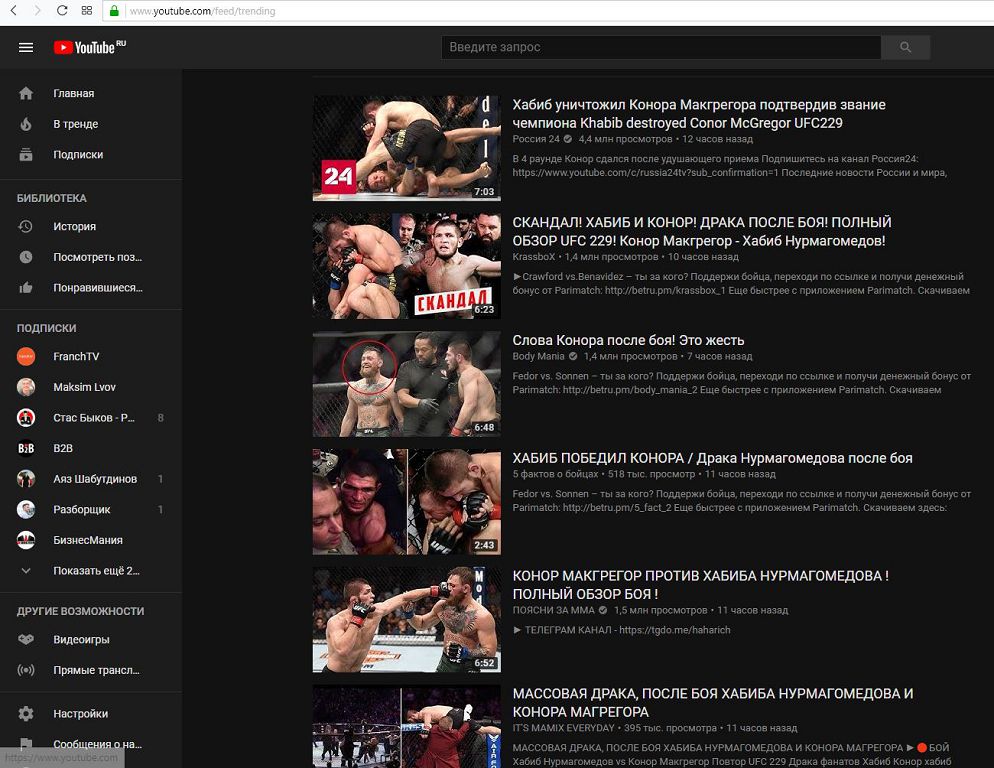Click the Maksim Lvov channel avatar
This screenshot has width=994, height=768.
pos(26,387)
